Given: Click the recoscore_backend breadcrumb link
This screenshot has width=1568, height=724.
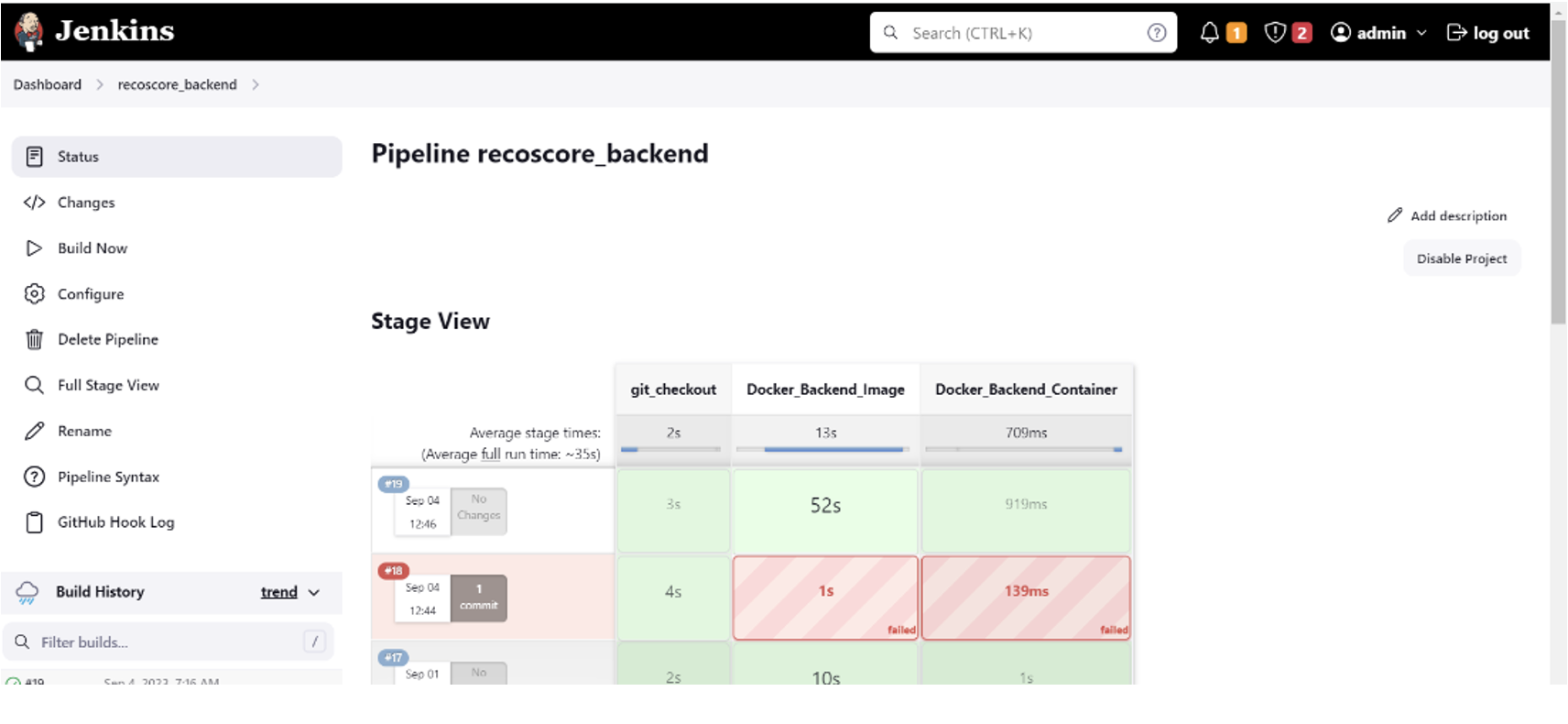Looking at the screenshot, I should pyautogui.click(x=177, y=84).
